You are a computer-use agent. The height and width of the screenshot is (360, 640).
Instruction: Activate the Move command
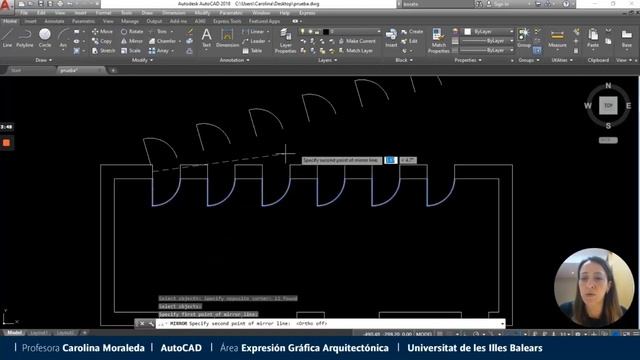(102, 31)
